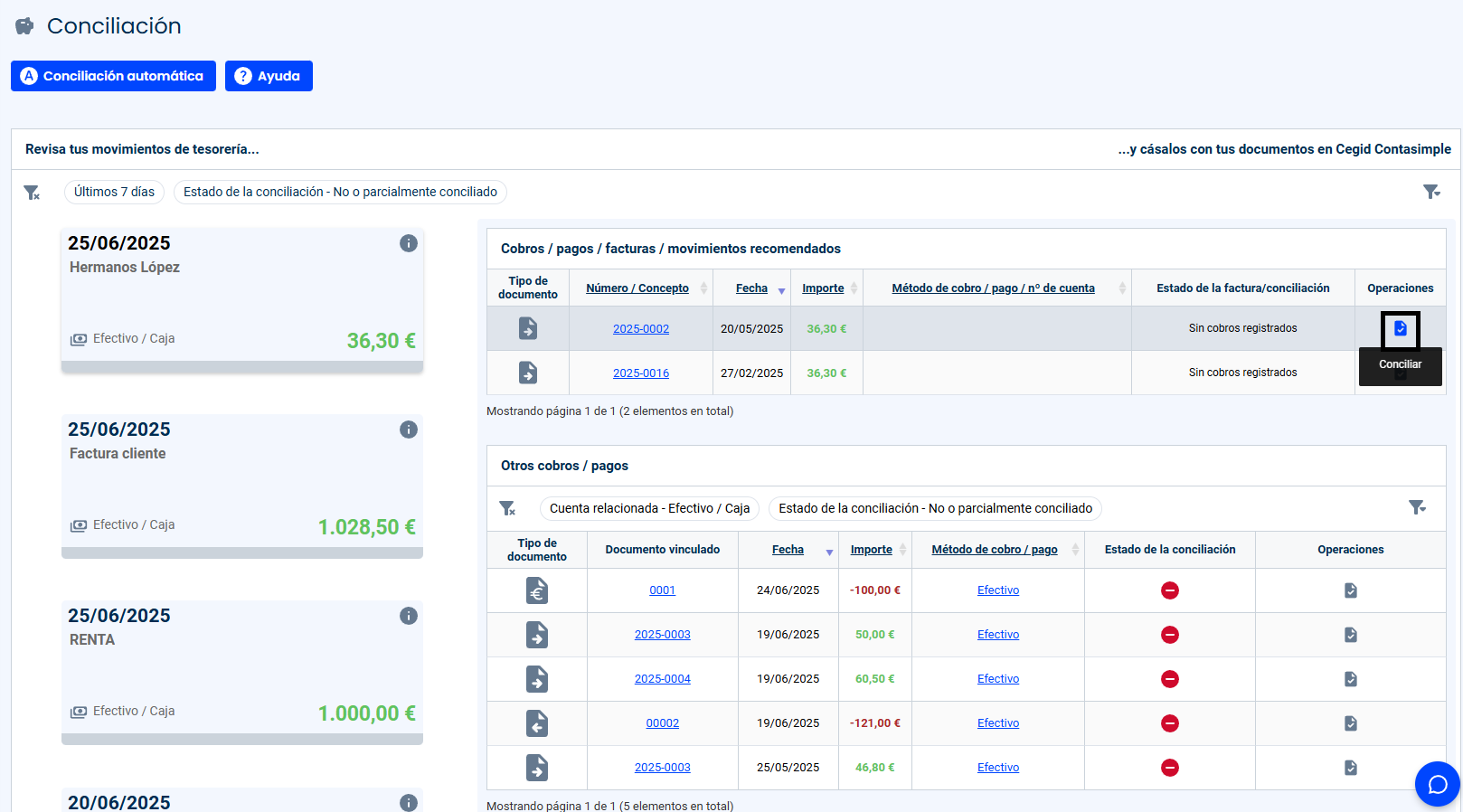Open linked document 2025-0003 dated 19/06/2025

663,635
